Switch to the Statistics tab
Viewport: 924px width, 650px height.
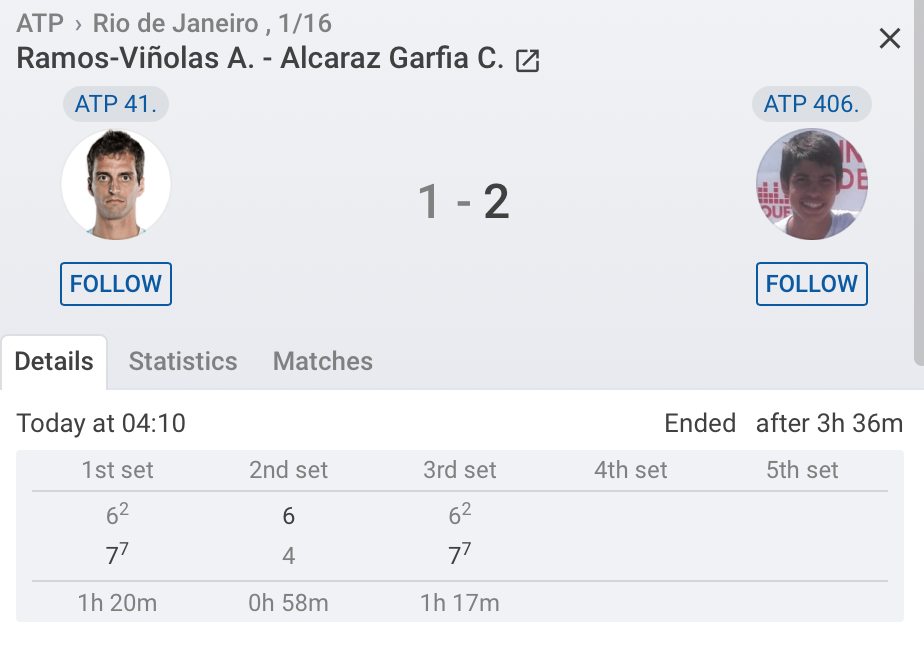pos(183,362)
